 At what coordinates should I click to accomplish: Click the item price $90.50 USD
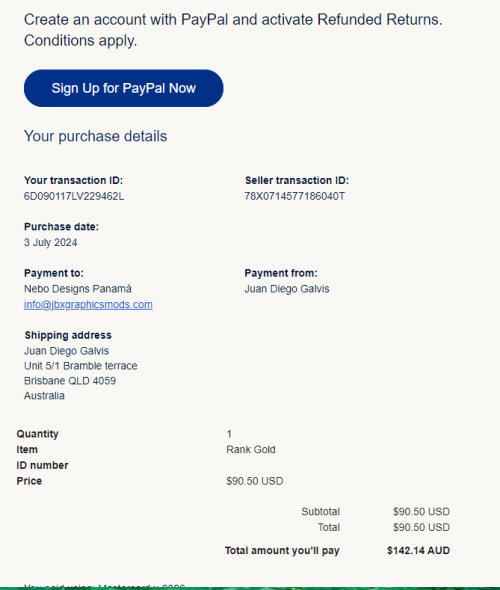click(x=254, y=481)
